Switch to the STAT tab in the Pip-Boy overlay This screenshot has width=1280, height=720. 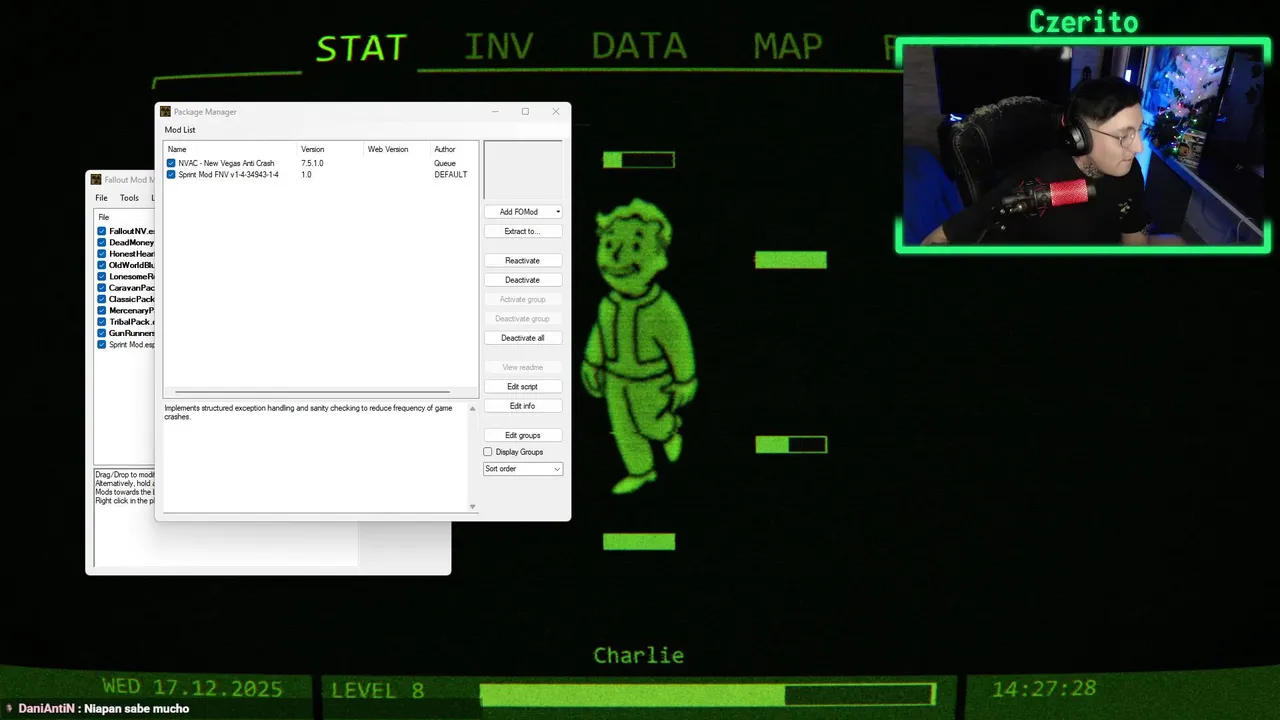pyautogui.click(x=361, y=47)
